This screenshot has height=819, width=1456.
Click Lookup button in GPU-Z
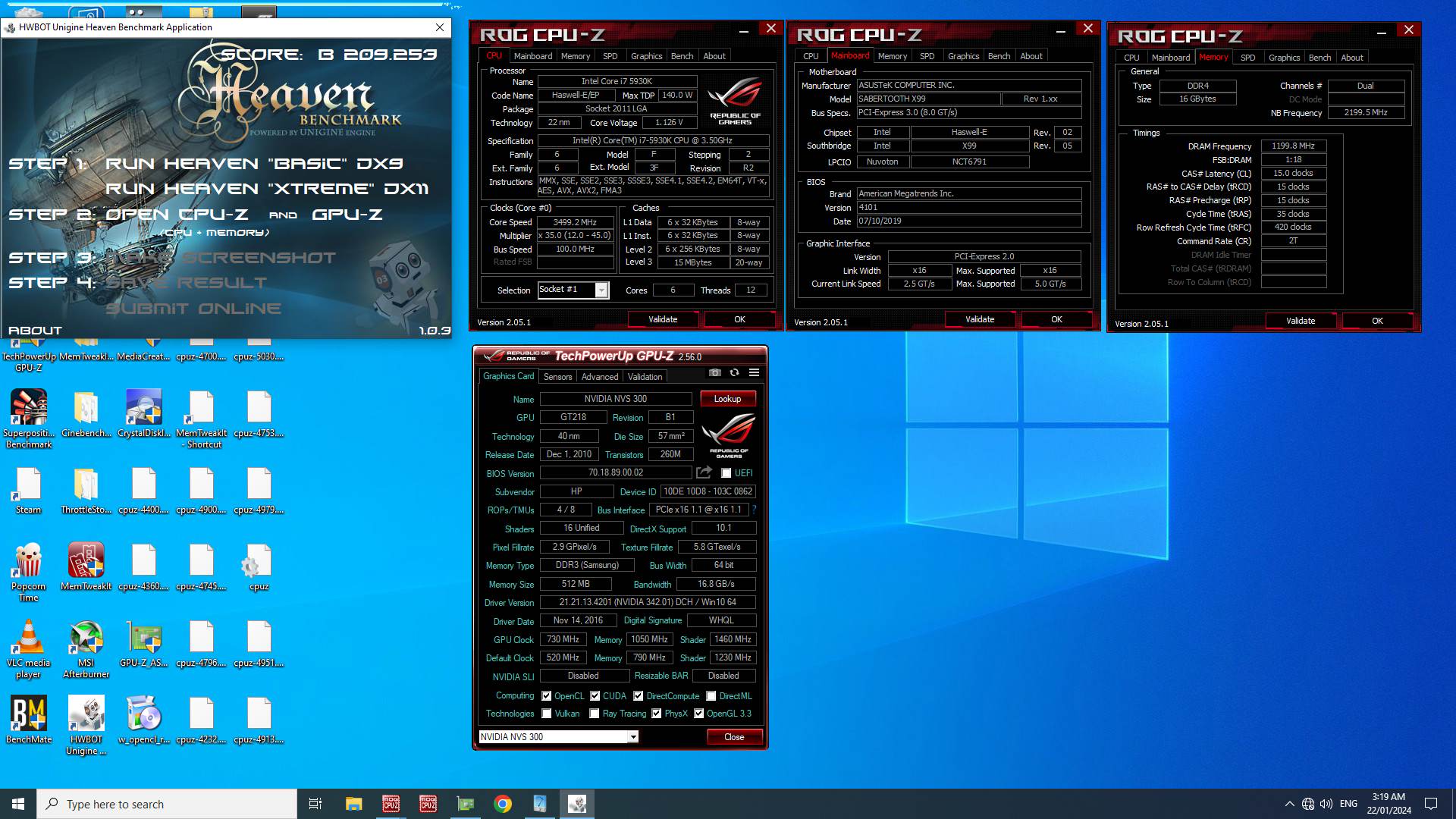coord(727,399)
